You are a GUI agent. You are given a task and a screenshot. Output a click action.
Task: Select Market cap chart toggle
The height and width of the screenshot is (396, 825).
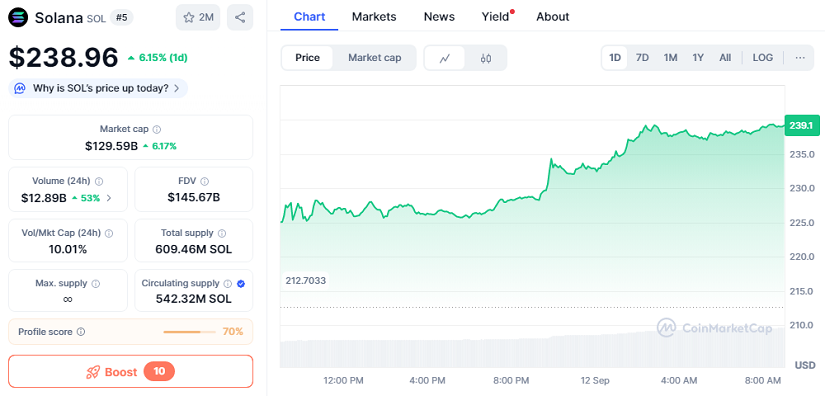tap(375, 58)
